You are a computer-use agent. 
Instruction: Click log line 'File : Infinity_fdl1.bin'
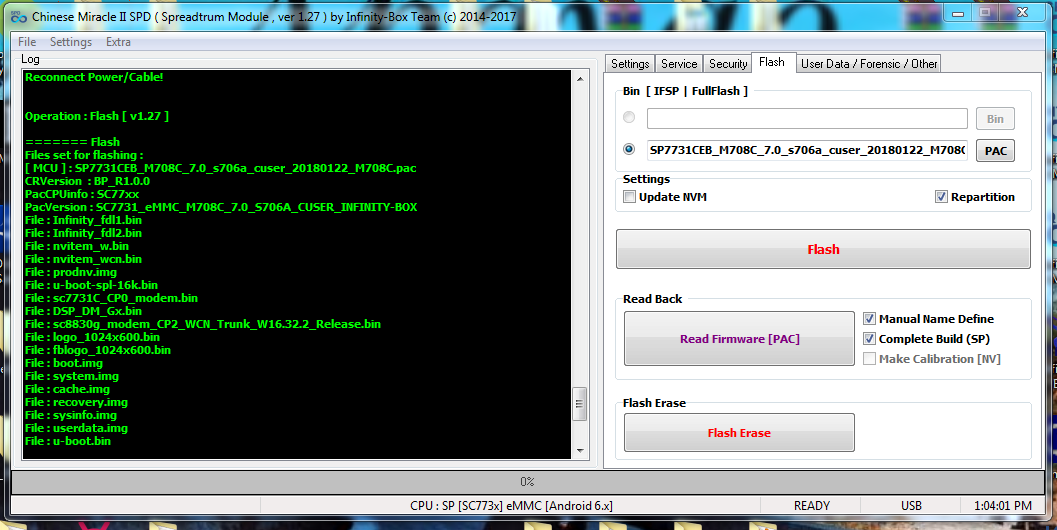[83, 220]
